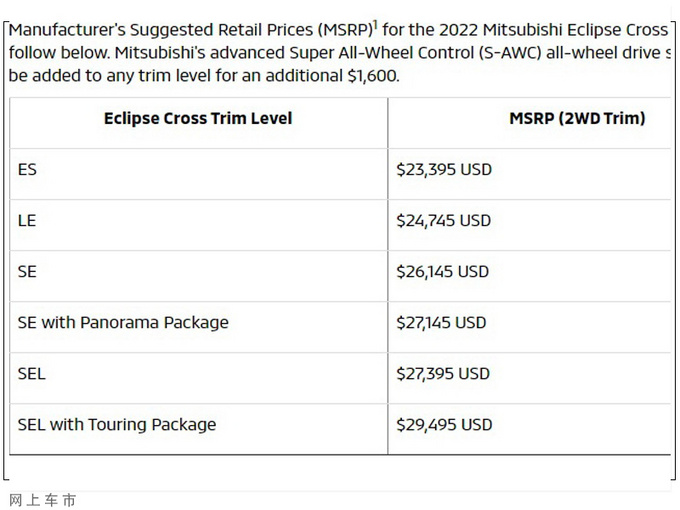
Task: Click the MSRP (2WD Trim) column header
Action: [x=577, y=119]
